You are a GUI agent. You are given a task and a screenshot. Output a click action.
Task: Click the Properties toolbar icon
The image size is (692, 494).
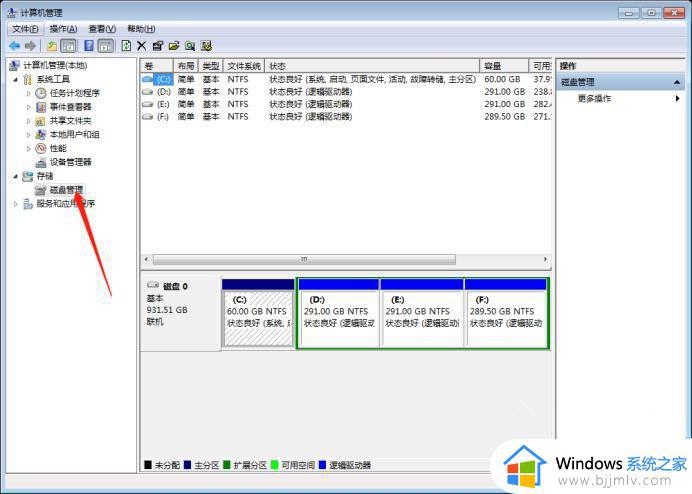pos(158,45)
